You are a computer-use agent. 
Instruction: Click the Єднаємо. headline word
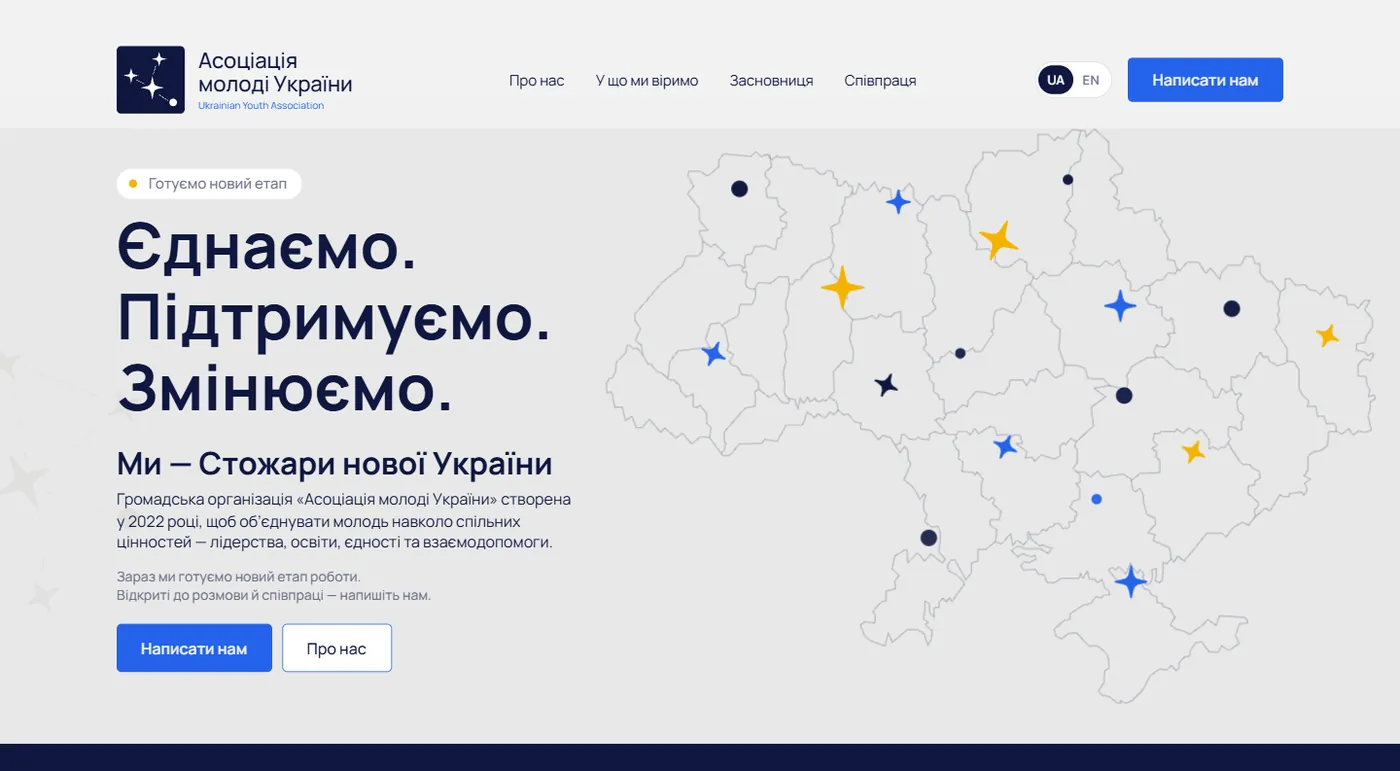(267, 247)
